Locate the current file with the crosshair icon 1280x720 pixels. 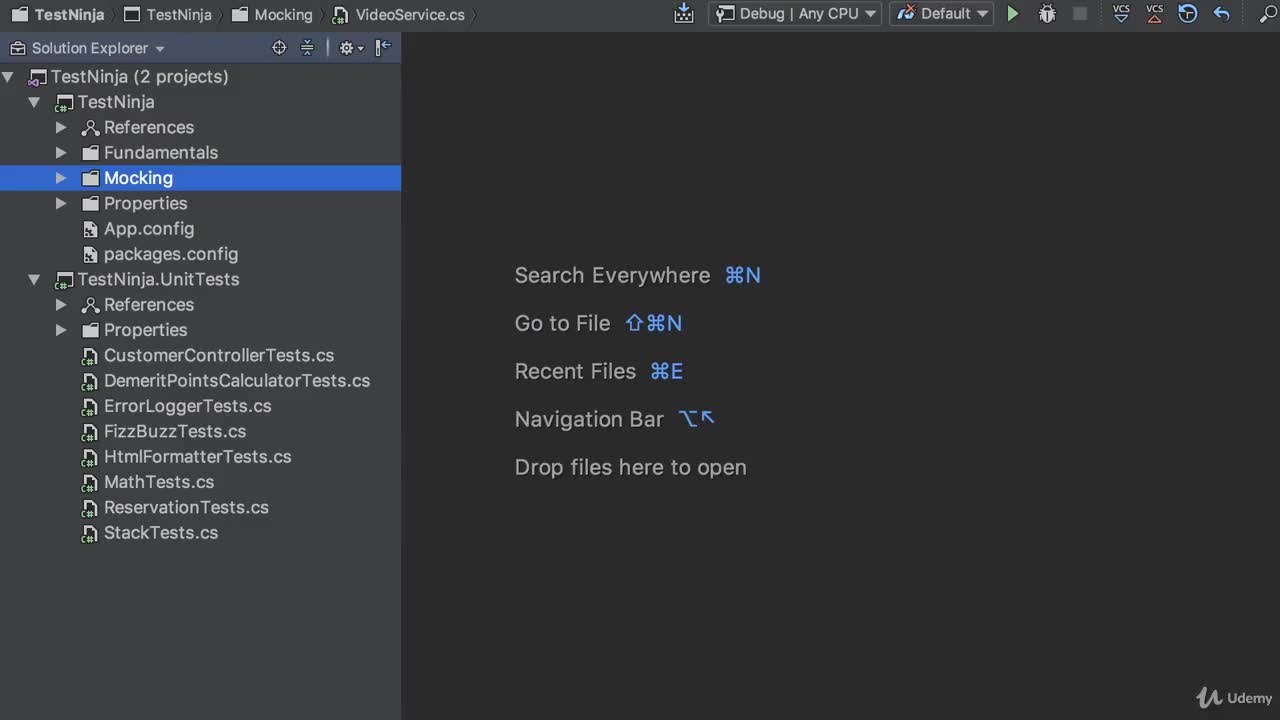(279, 47)
